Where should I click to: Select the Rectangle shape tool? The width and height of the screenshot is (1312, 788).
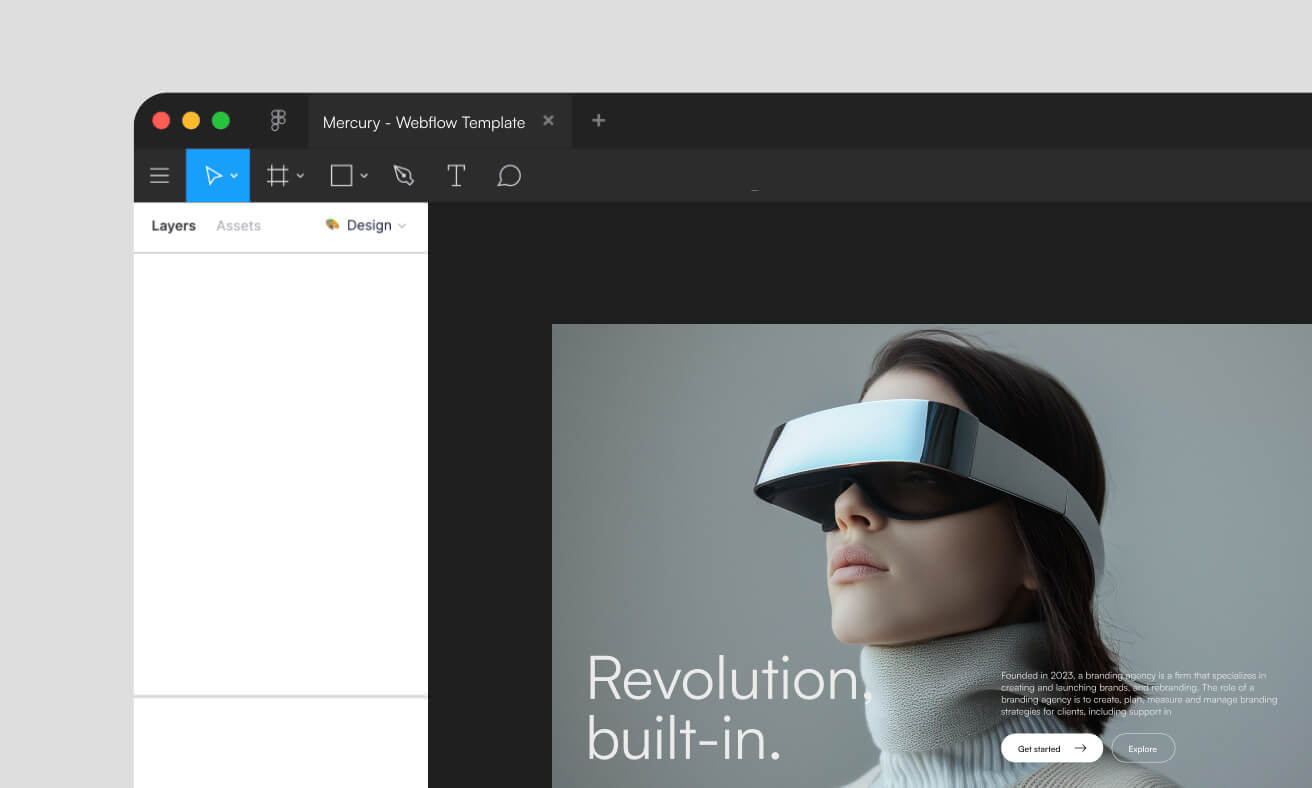coord(340,175)
